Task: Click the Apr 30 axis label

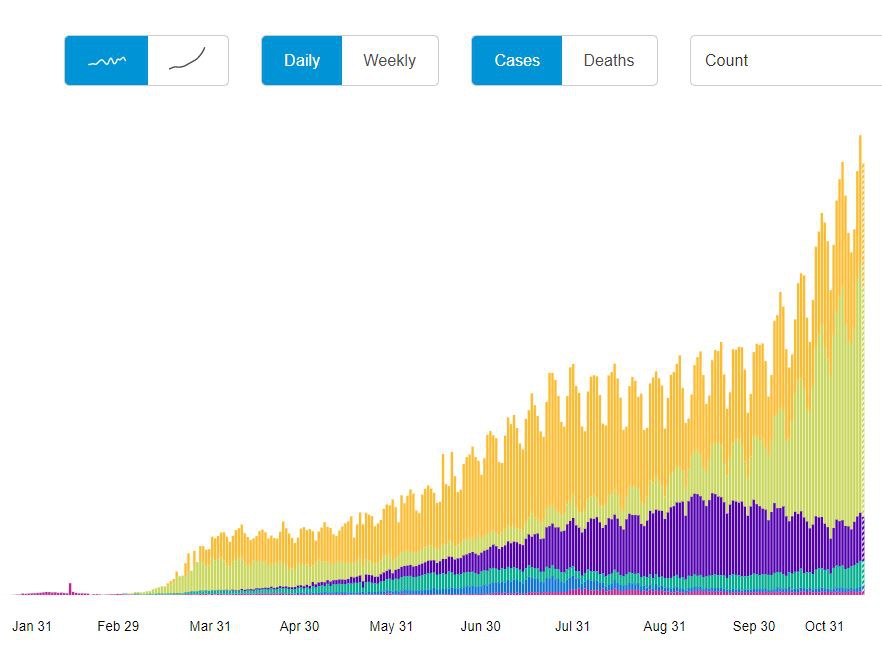Action: point(299,626)
